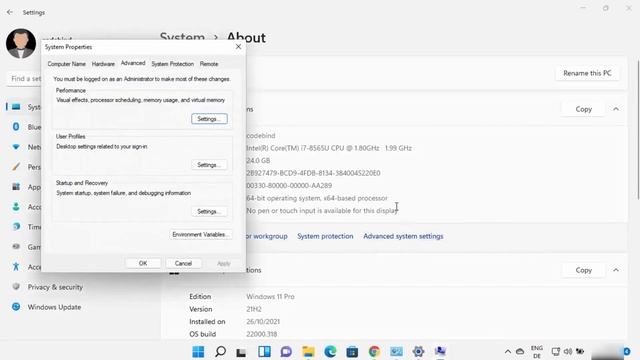
Task: Launch the Chat app from taskbar
Action: click(286, 351)
